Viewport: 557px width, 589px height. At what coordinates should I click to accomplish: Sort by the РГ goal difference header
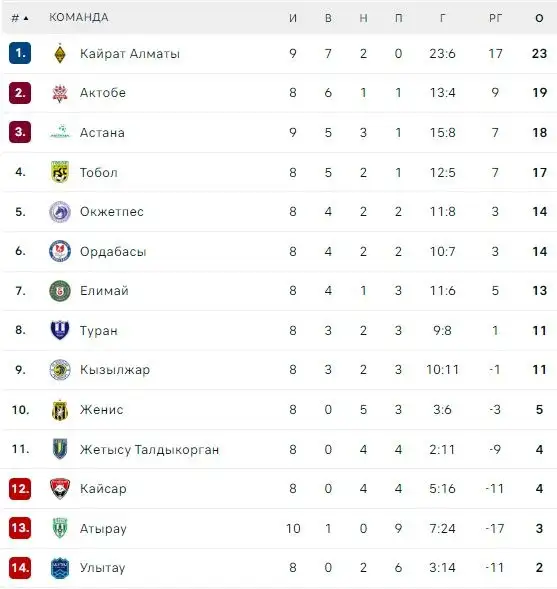(495, 18)
